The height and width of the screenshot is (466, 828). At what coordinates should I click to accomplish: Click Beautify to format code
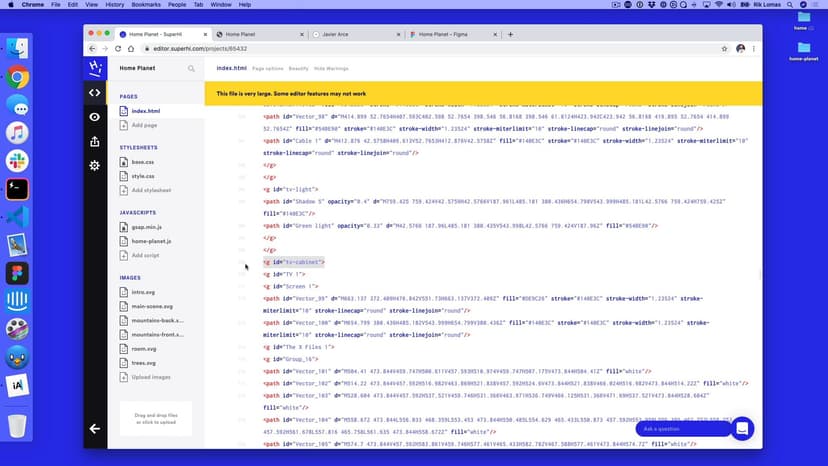[x=299, y=68]
